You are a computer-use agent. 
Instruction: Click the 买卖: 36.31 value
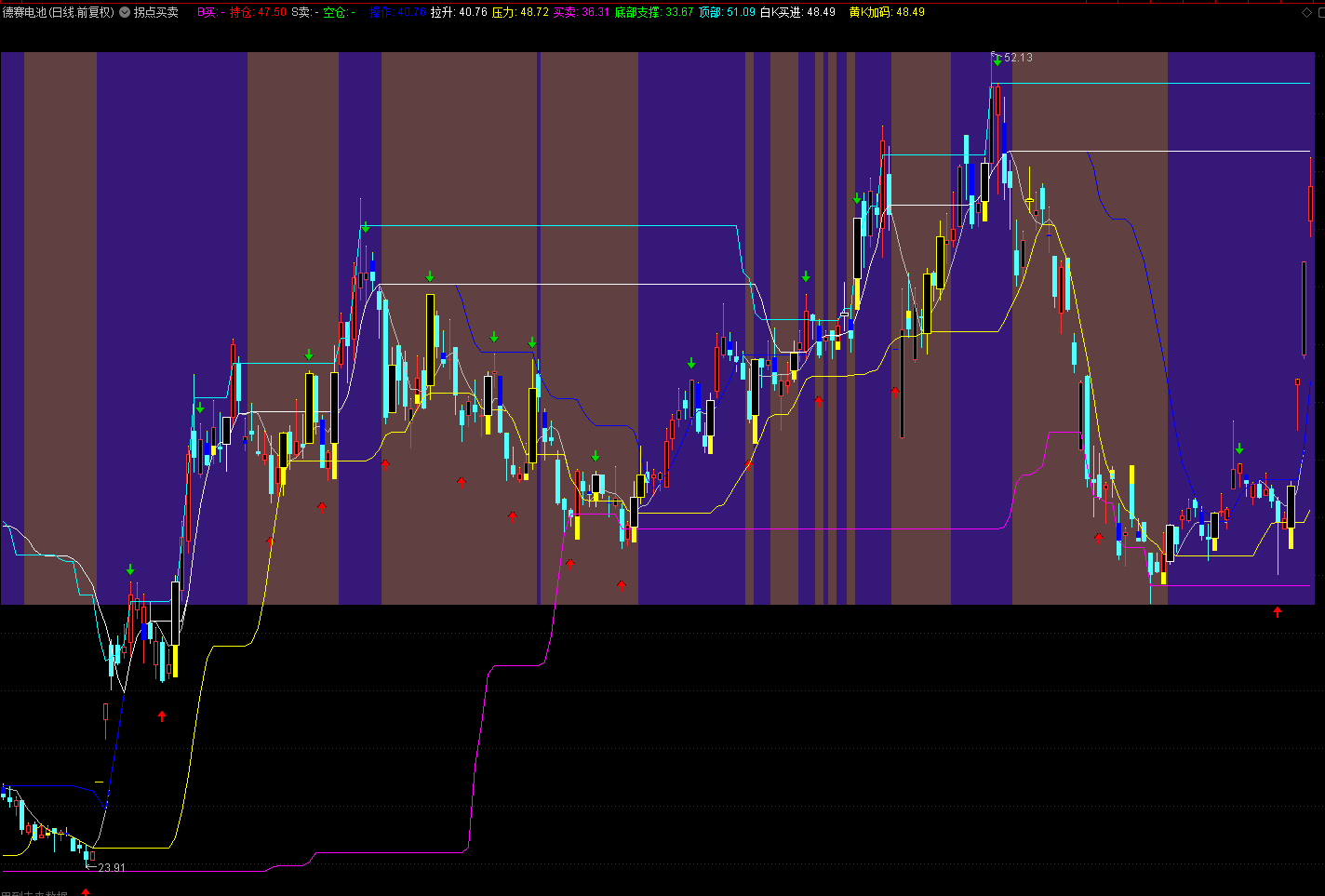click(582, 12)
